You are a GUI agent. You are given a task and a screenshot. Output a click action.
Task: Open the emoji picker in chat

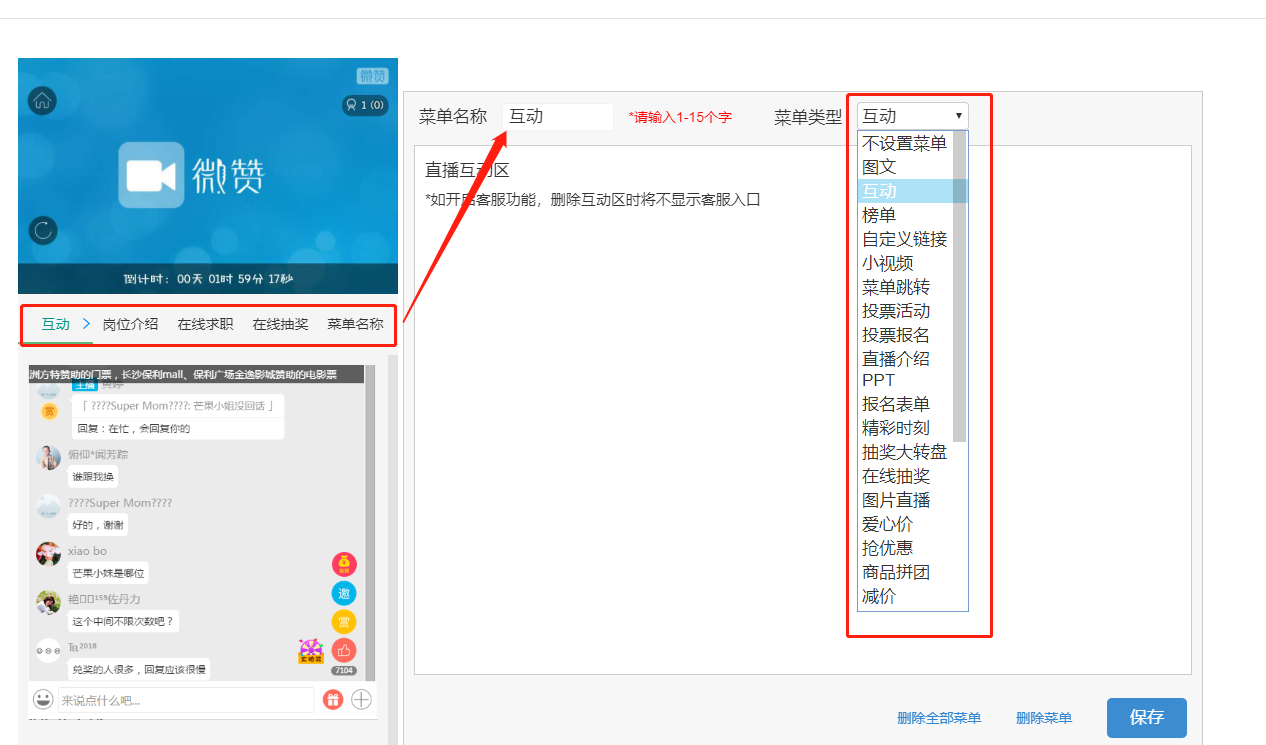43,699
